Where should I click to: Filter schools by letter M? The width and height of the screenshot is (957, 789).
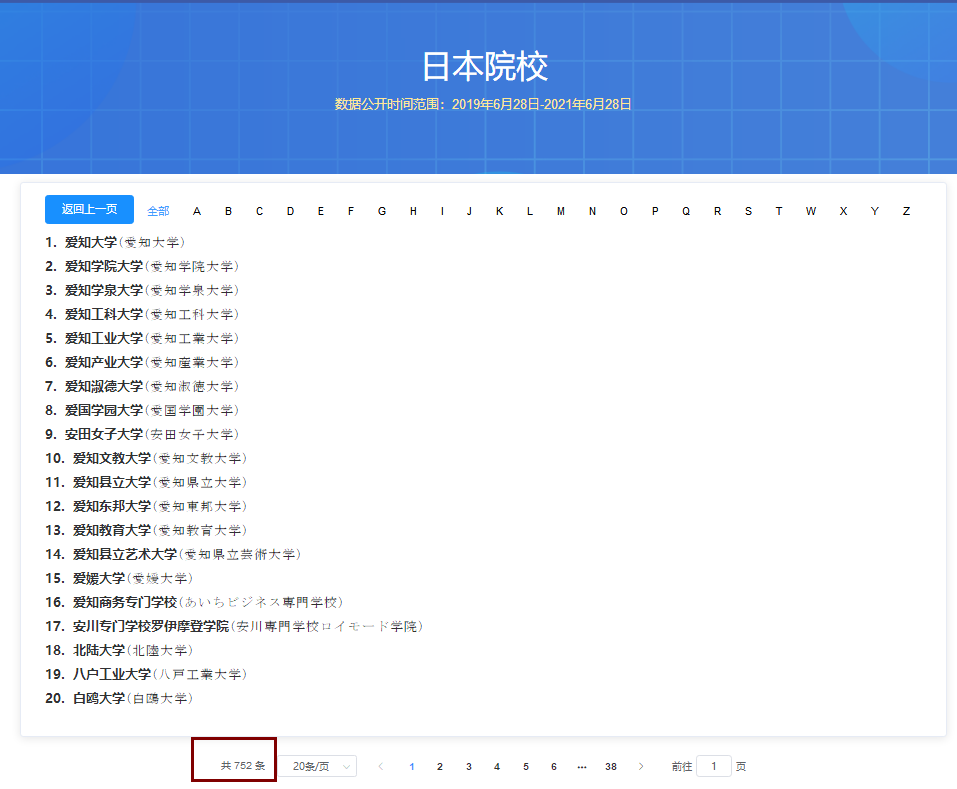pyautogui.click(x=561, y=211)
